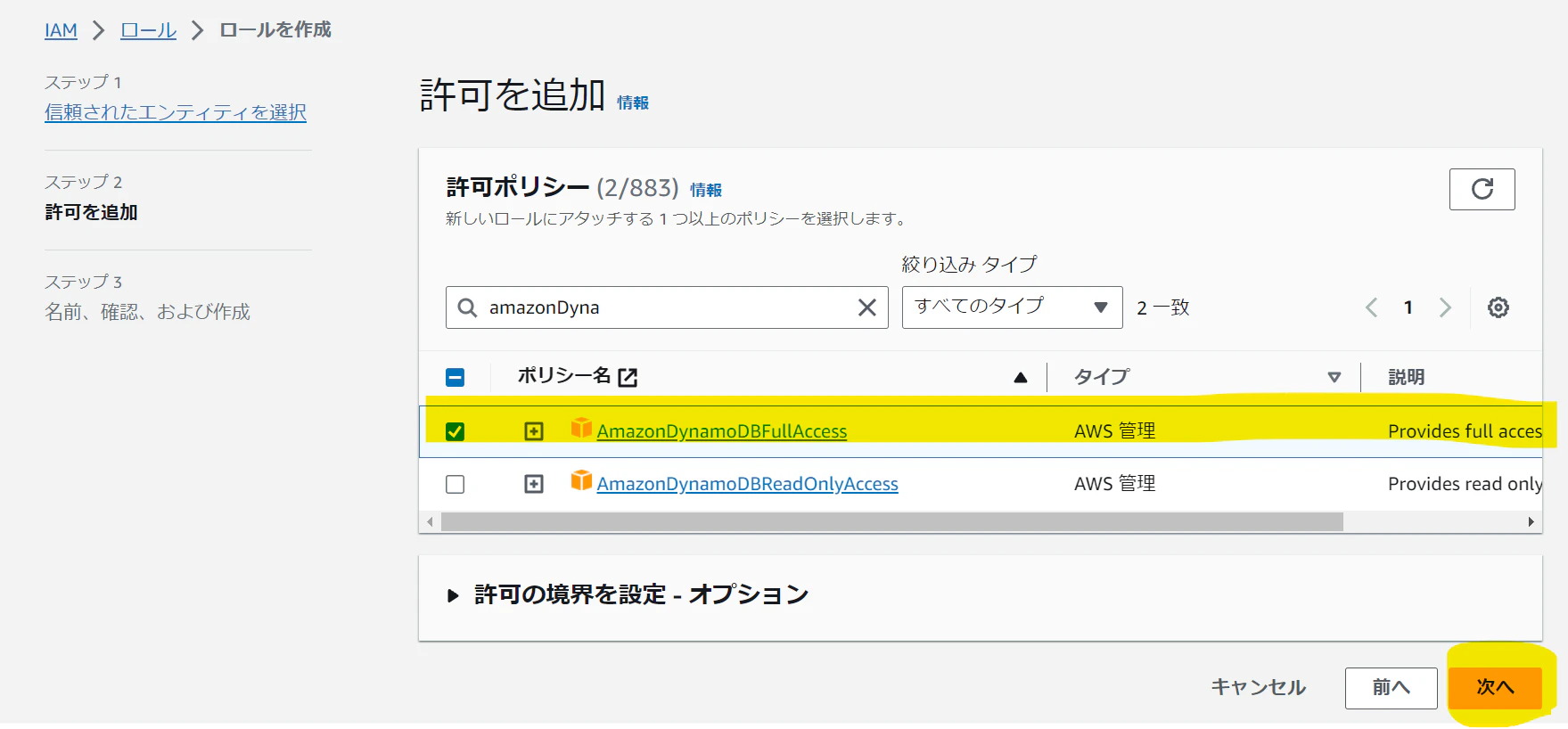Open すべてのタイプ filter dropdown
This screenshot has height=729, width=1568.
pos(1012,307)
